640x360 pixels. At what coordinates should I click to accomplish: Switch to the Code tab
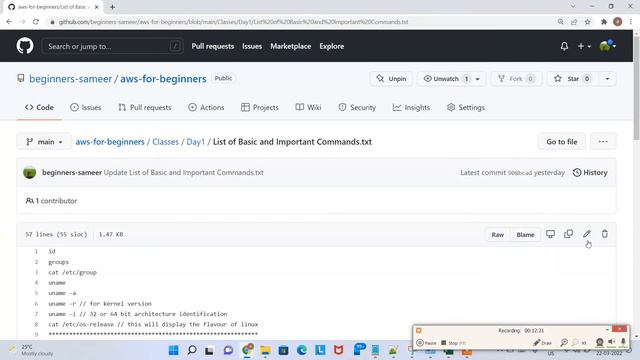tap(39, 107)
